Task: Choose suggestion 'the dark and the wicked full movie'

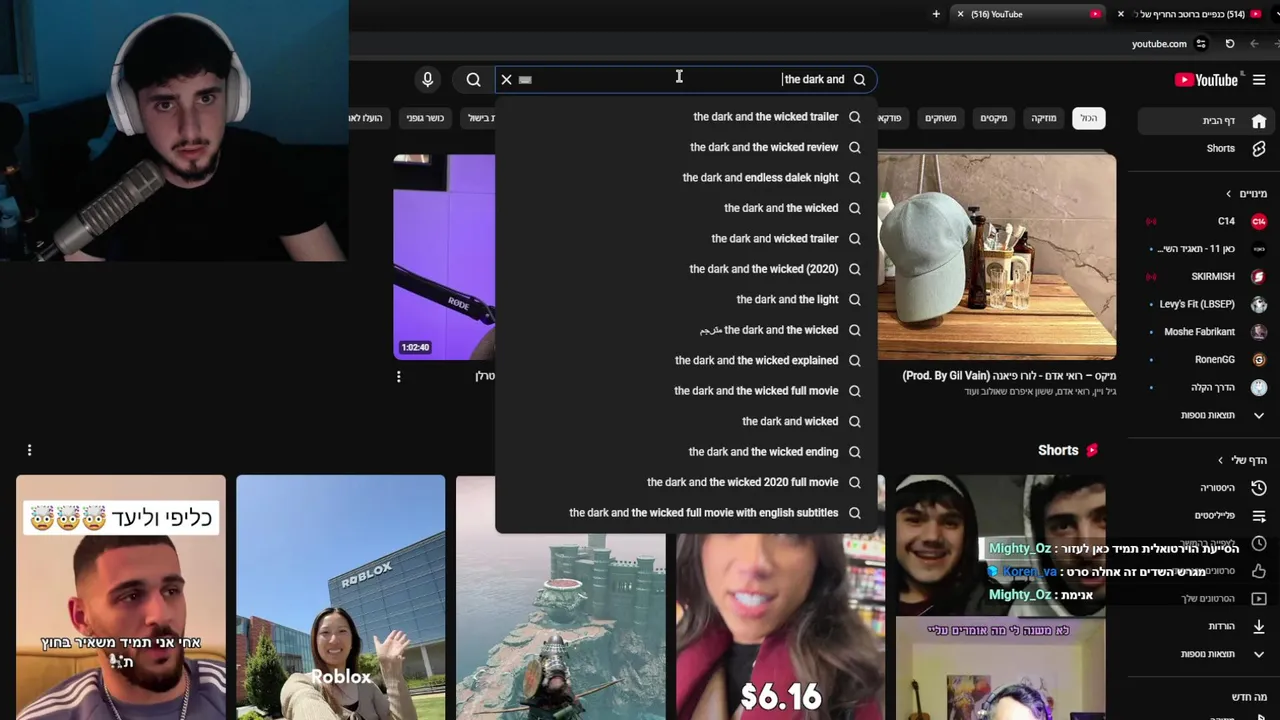Action: [686, 391]
